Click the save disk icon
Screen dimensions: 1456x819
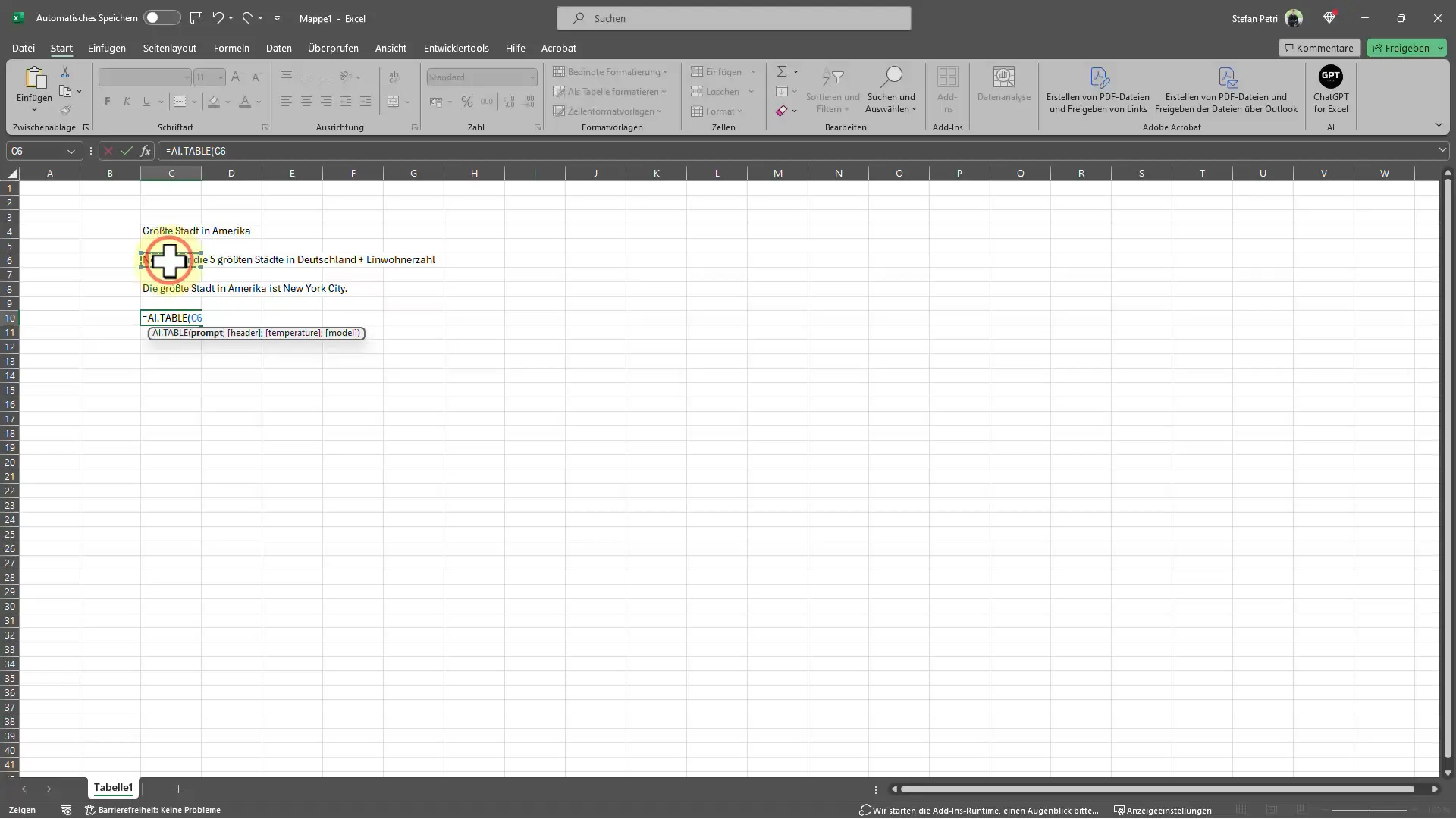(196, 18)
